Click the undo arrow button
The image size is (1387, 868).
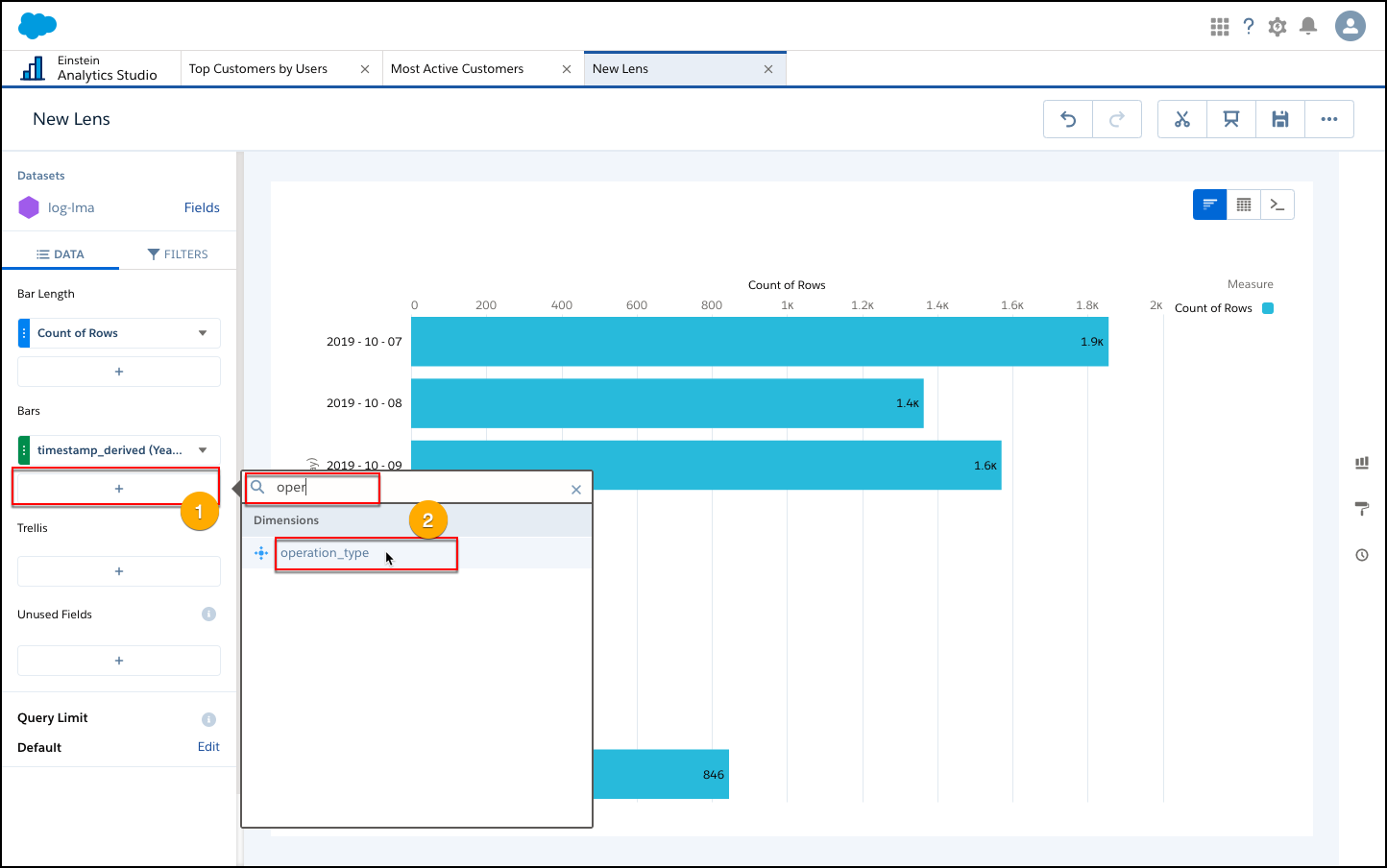(1068, 119)
